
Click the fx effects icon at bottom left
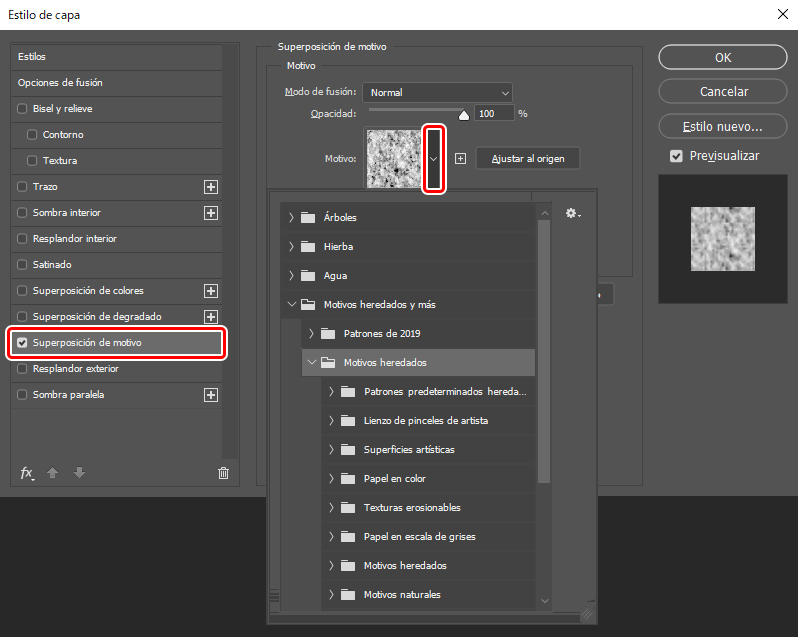[x=27, y=473]
